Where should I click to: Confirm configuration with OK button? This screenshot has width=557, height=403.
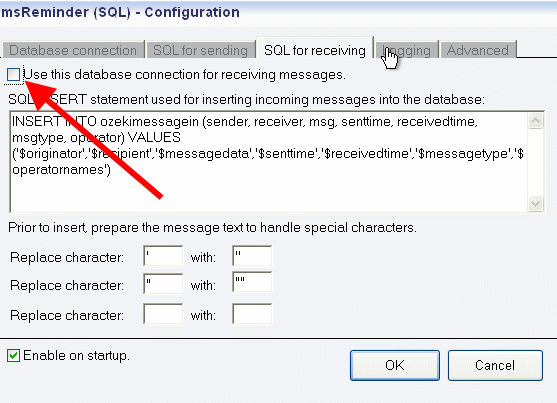(x=395, y=365)
